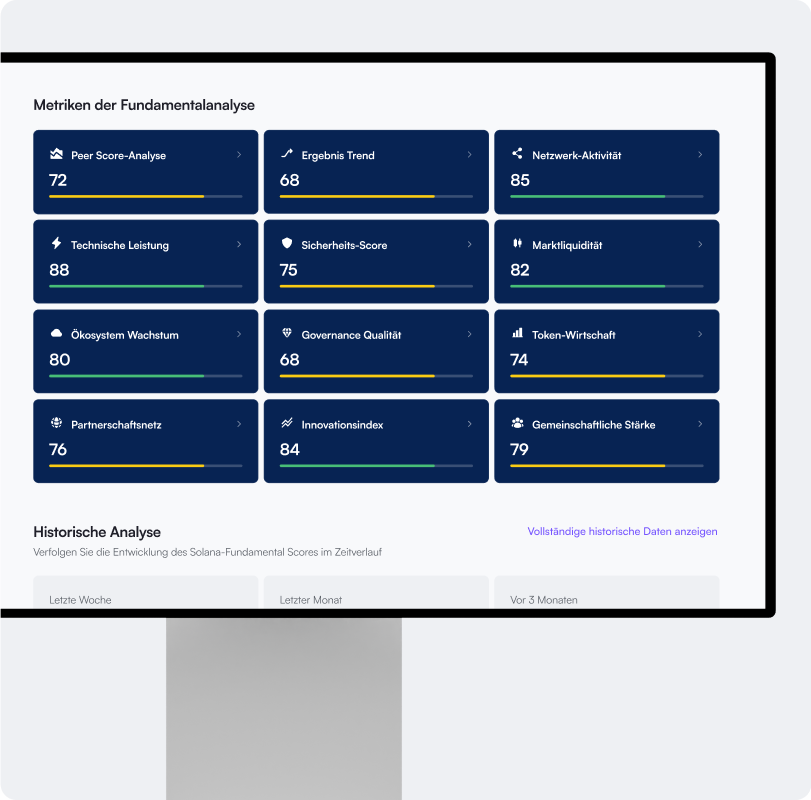Click the Sicherheits-Score value 75
Image resolution: width=811 pixels, height=800 pixels.
tap(289, 270)
